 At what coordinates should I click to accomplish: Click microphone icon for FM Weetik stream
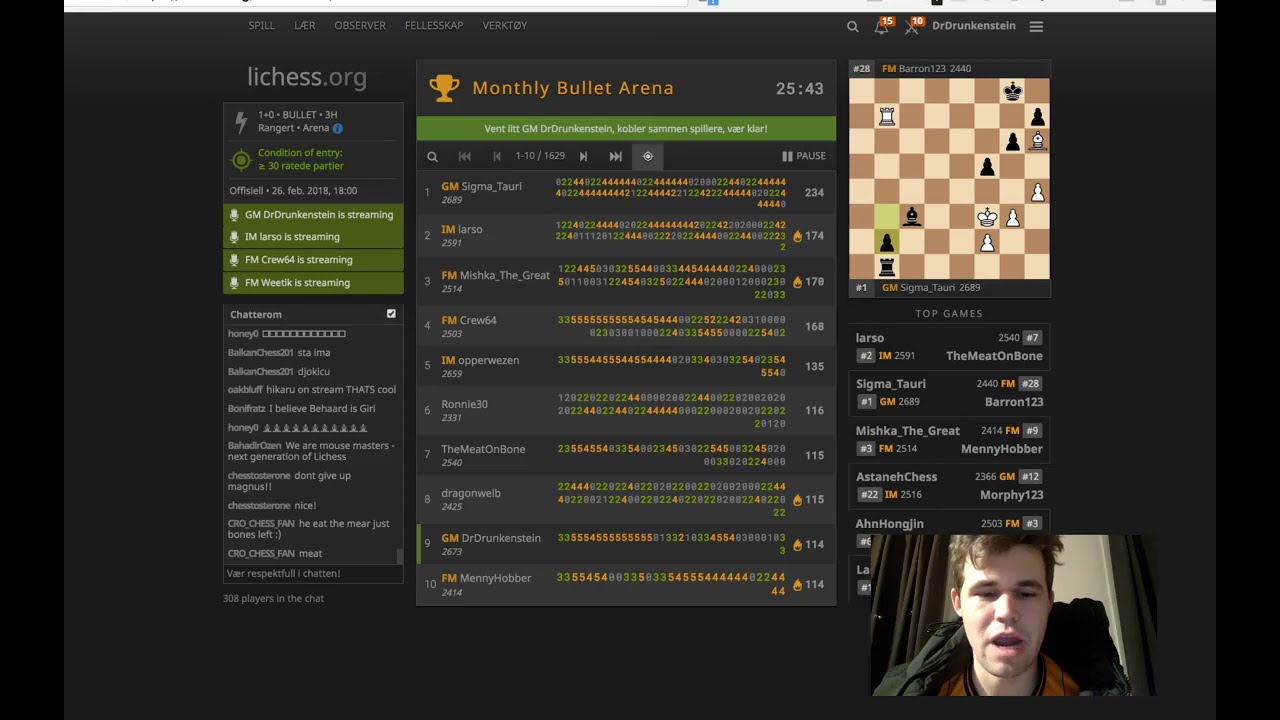pyautogui.click(x=234, y=283)
